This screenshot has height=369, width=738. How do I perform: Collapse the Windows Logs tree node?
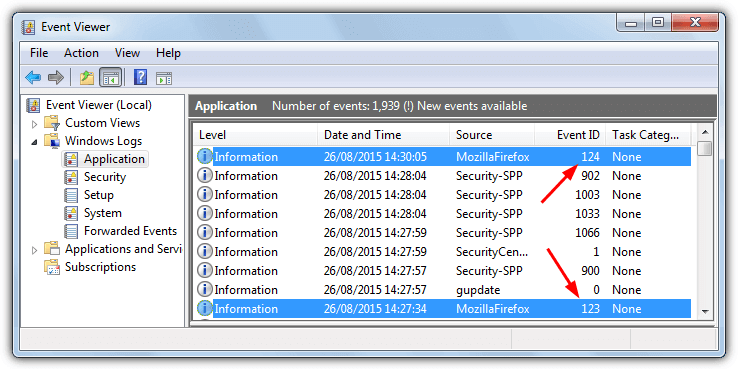click(34, 142)
